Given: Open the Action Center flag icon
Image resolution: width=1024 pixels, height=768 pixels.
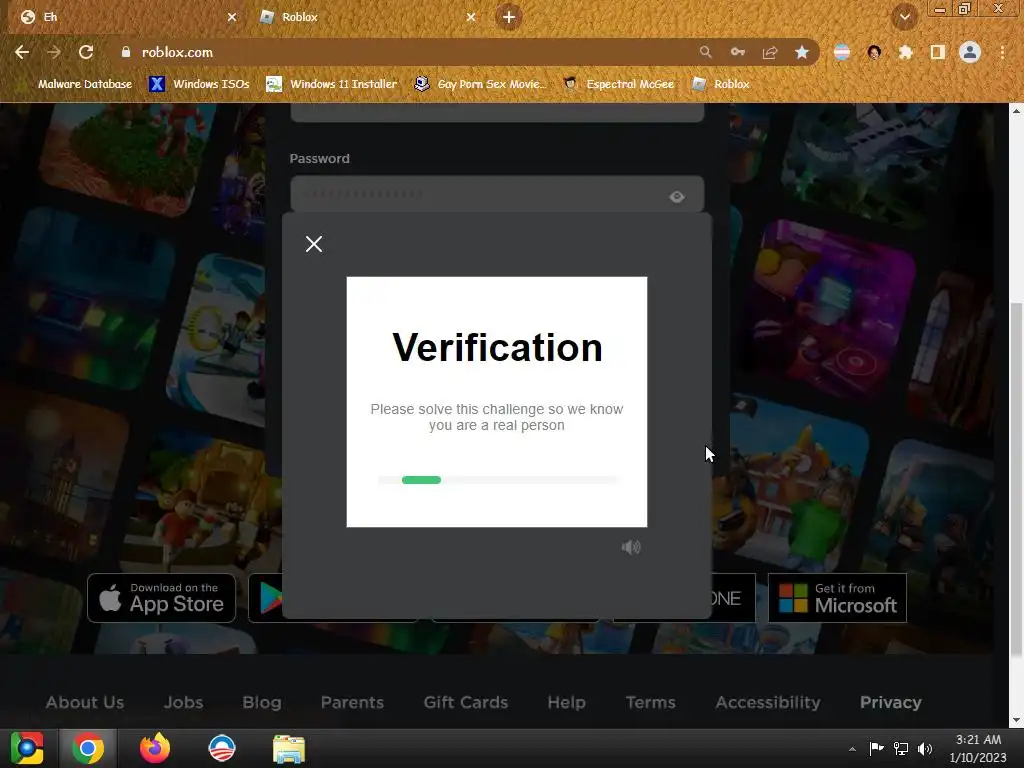Looking at the screenshot, I should tap(876, 748).
